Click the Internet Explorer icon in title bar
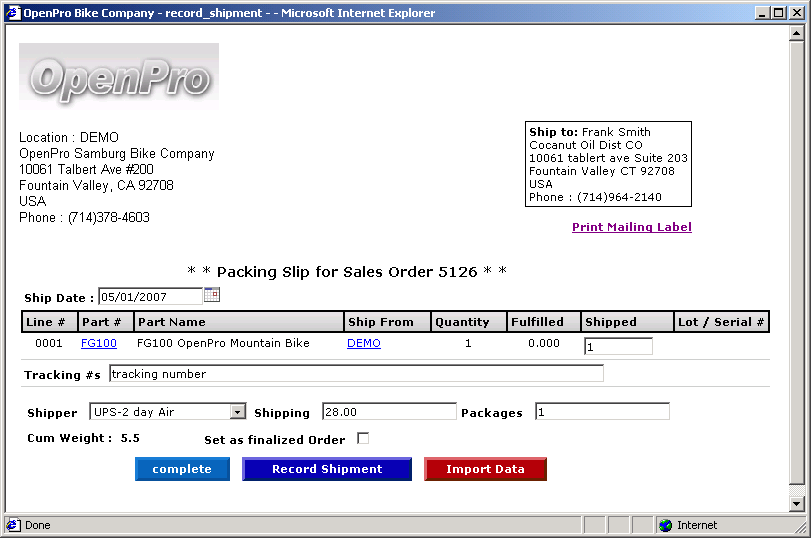 click(x=12, y=13)
